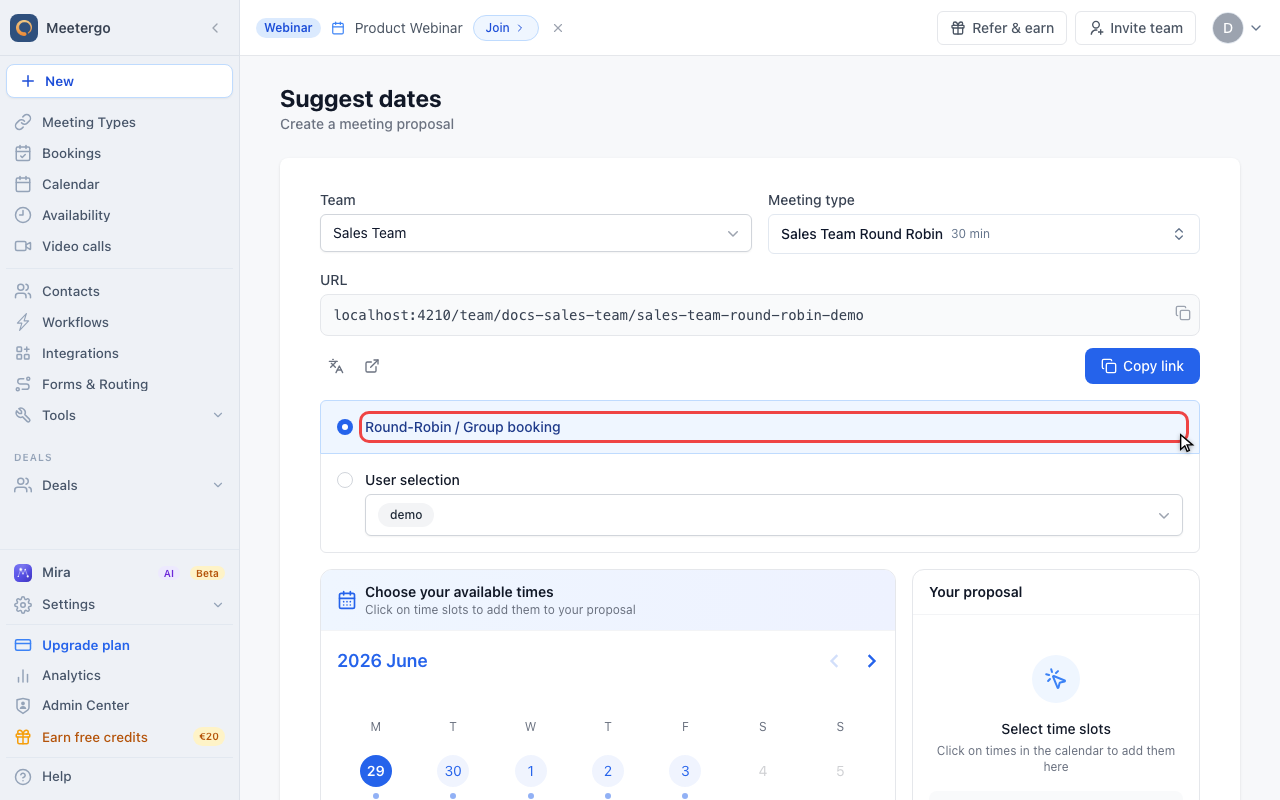Select date 29 in calendar
The height and width of the screenshot is (800, 1280).
click(376, 771)
